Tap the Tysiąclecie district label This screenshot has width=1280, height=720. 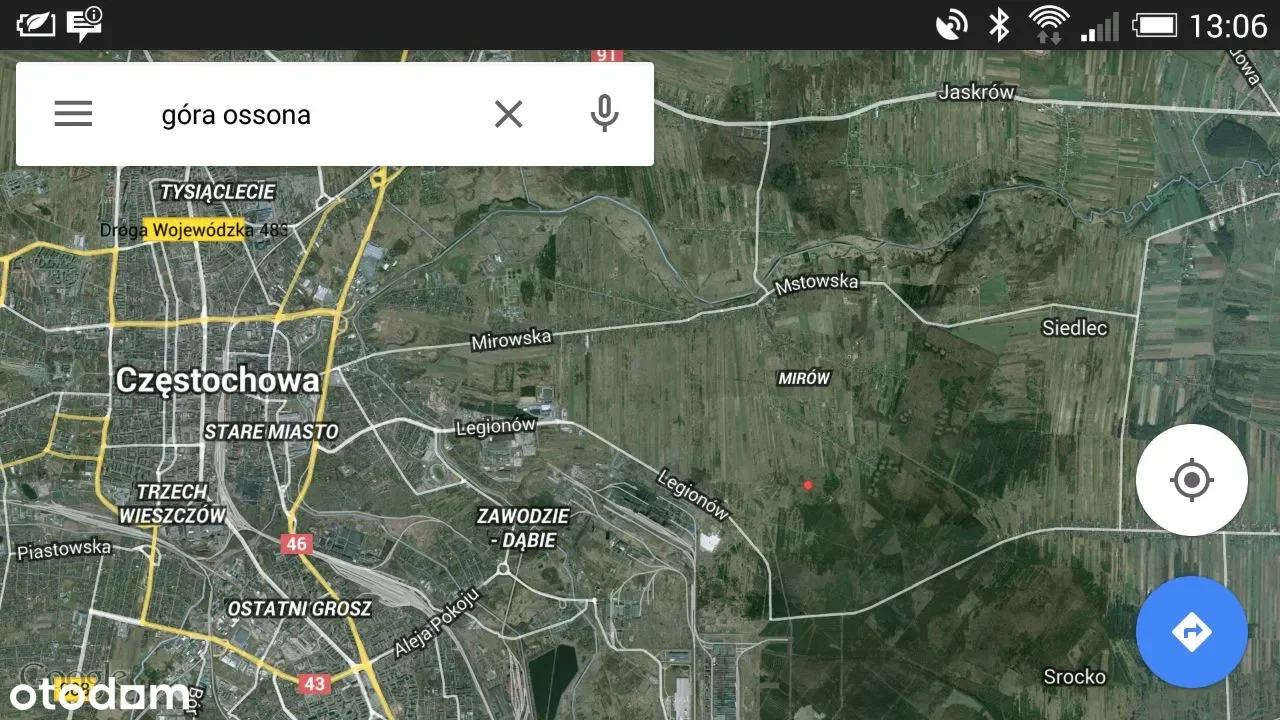click(217, 191)
